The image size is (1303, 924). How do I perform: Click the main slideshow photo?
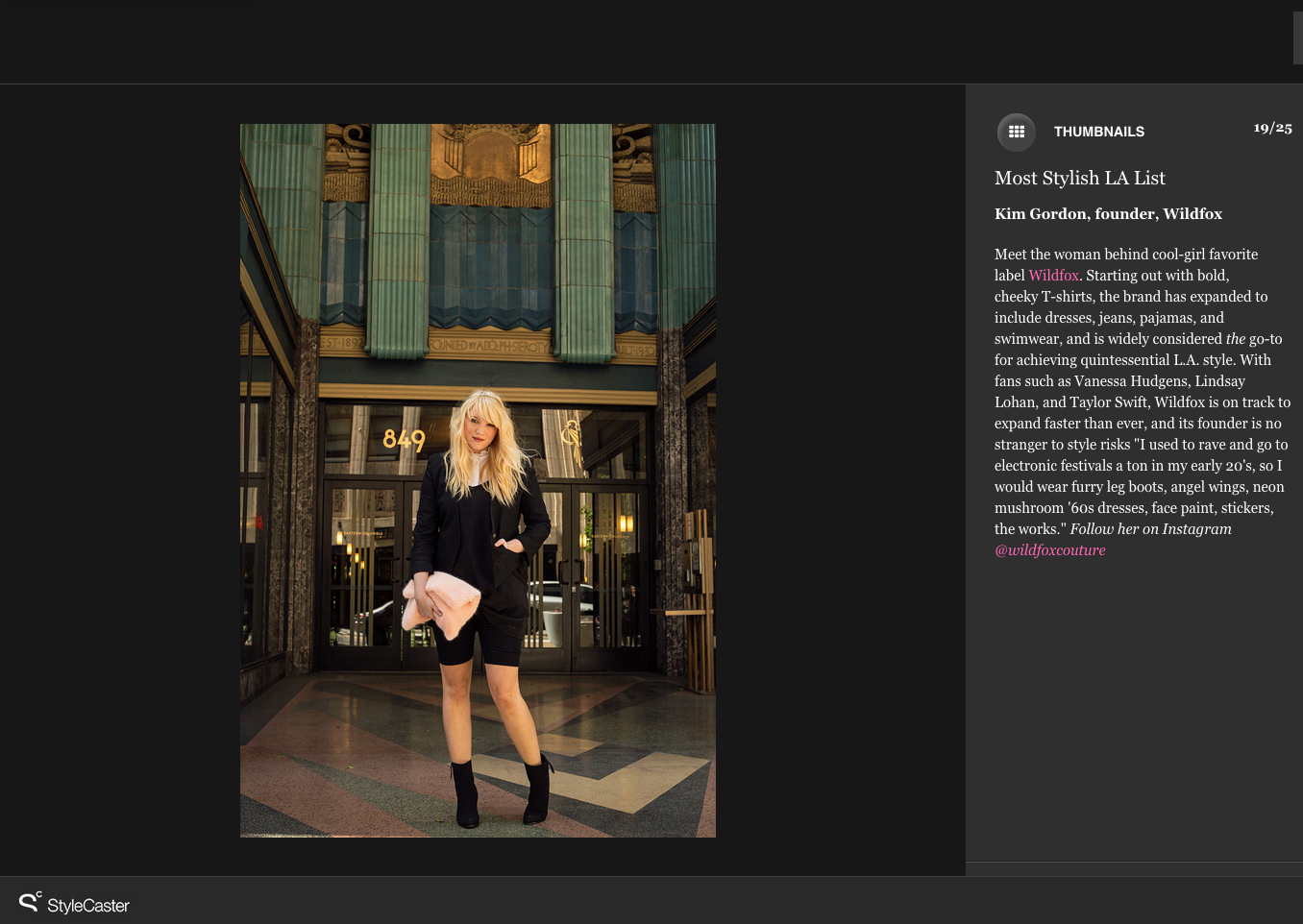point(478,480)
